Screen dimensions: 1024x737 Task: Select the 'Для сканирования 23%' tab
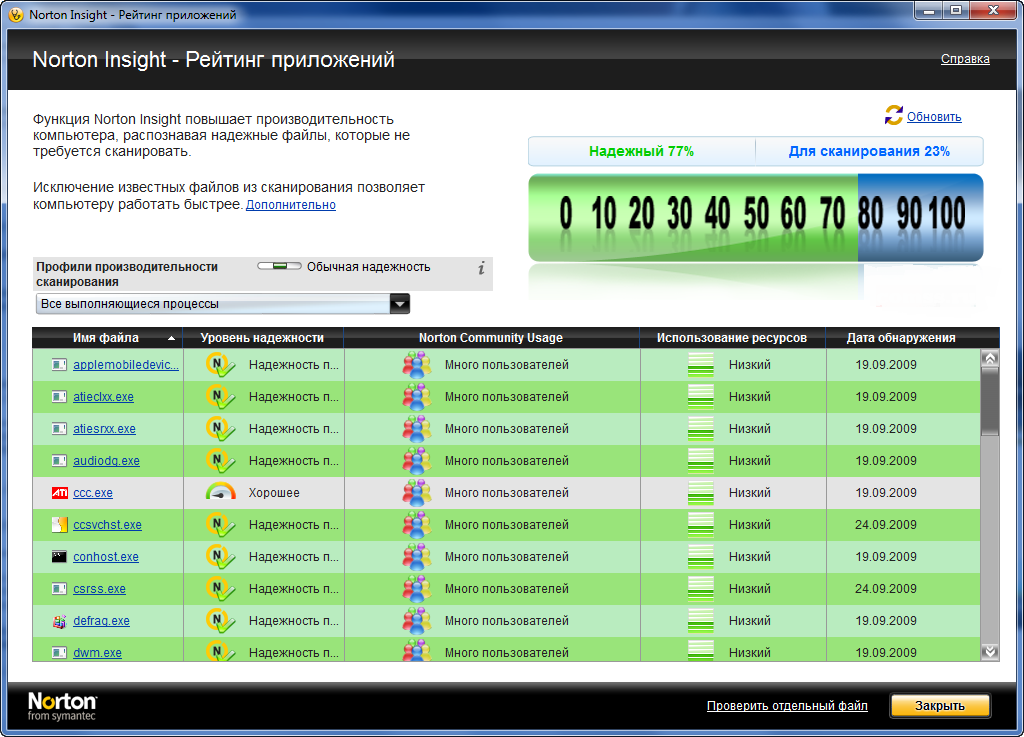tap(868, 152)
